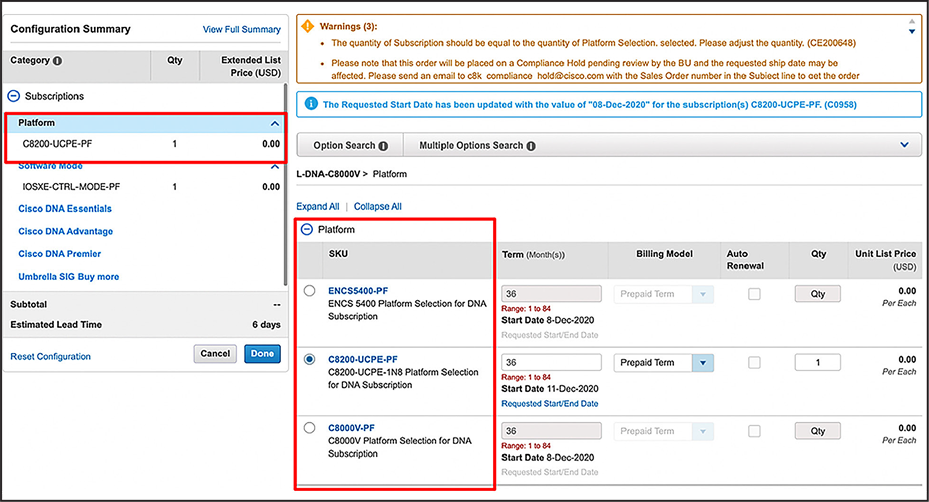929x502 pixels.
Task: Click the Term field for C8000V-PF
Action: coord(552,431)
